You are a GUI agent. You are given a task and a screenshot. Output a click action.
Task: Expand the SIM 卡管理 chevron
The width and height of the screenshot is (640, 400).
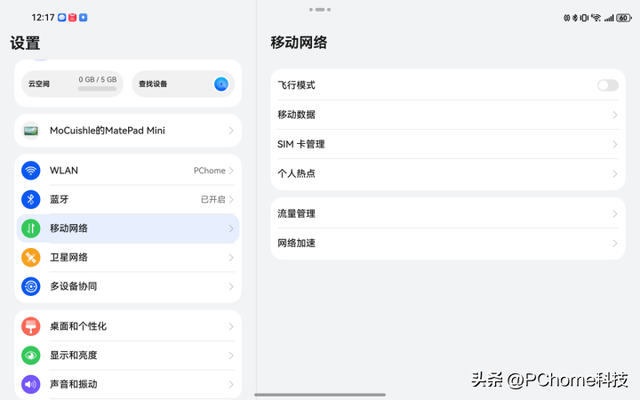[x=615, y=144]
